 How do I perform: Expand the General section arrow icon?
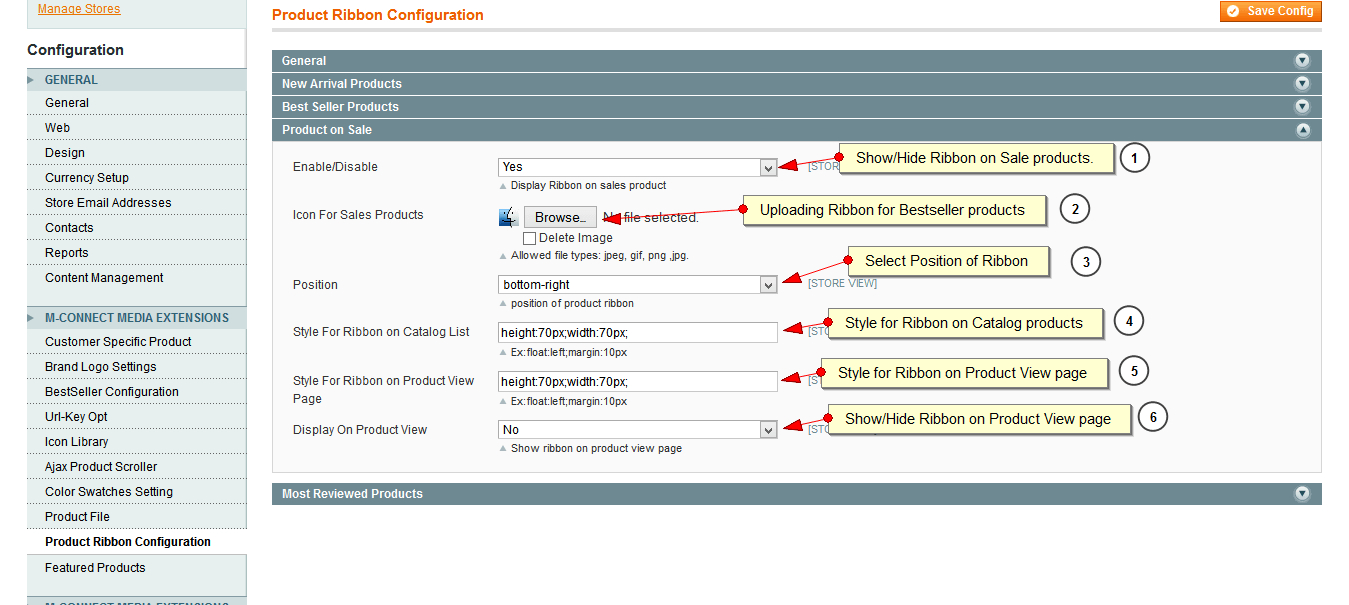tap(1302, 61)
